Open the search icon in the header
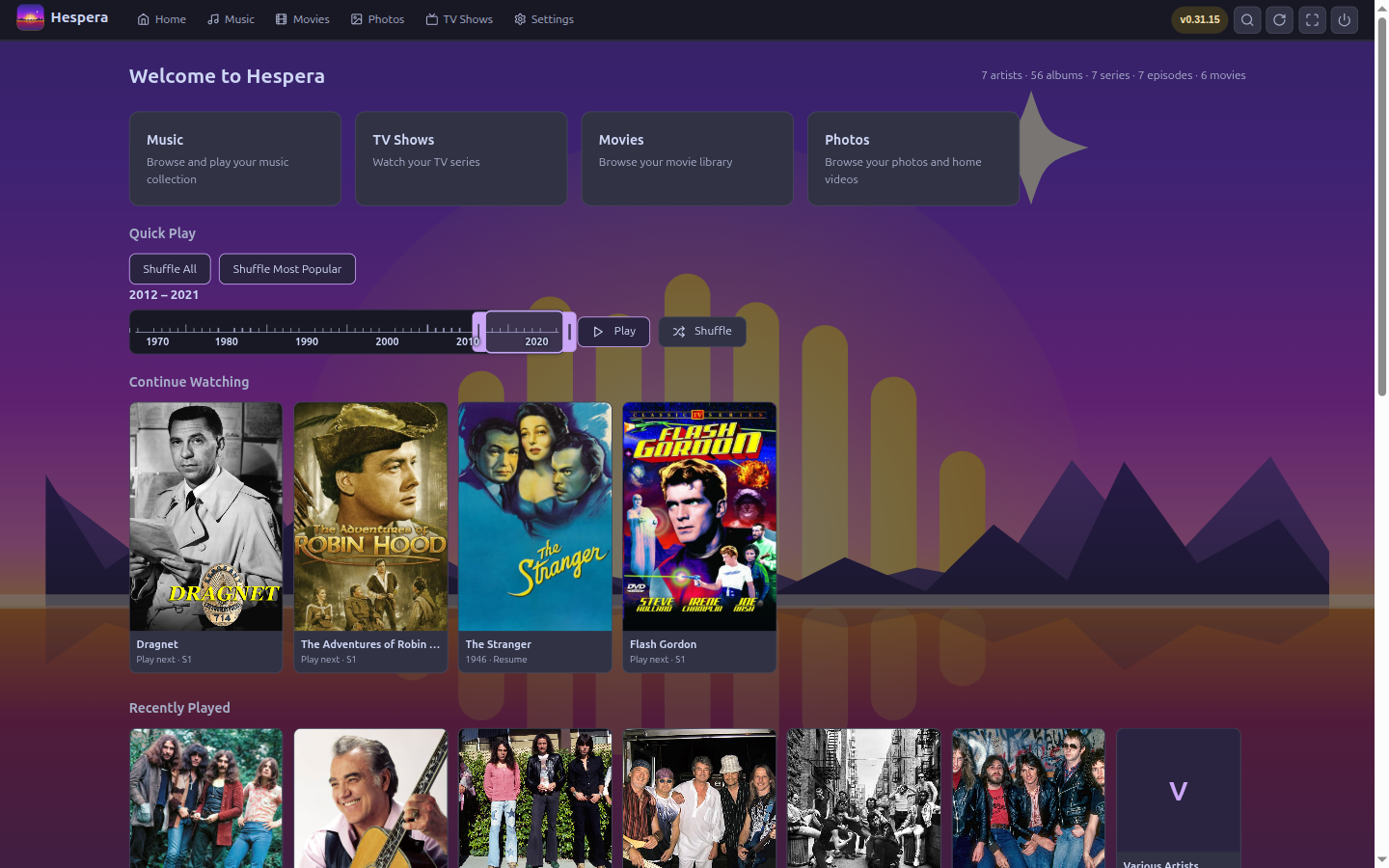This screenshot has height=868, width=1389. (1247, 19)
